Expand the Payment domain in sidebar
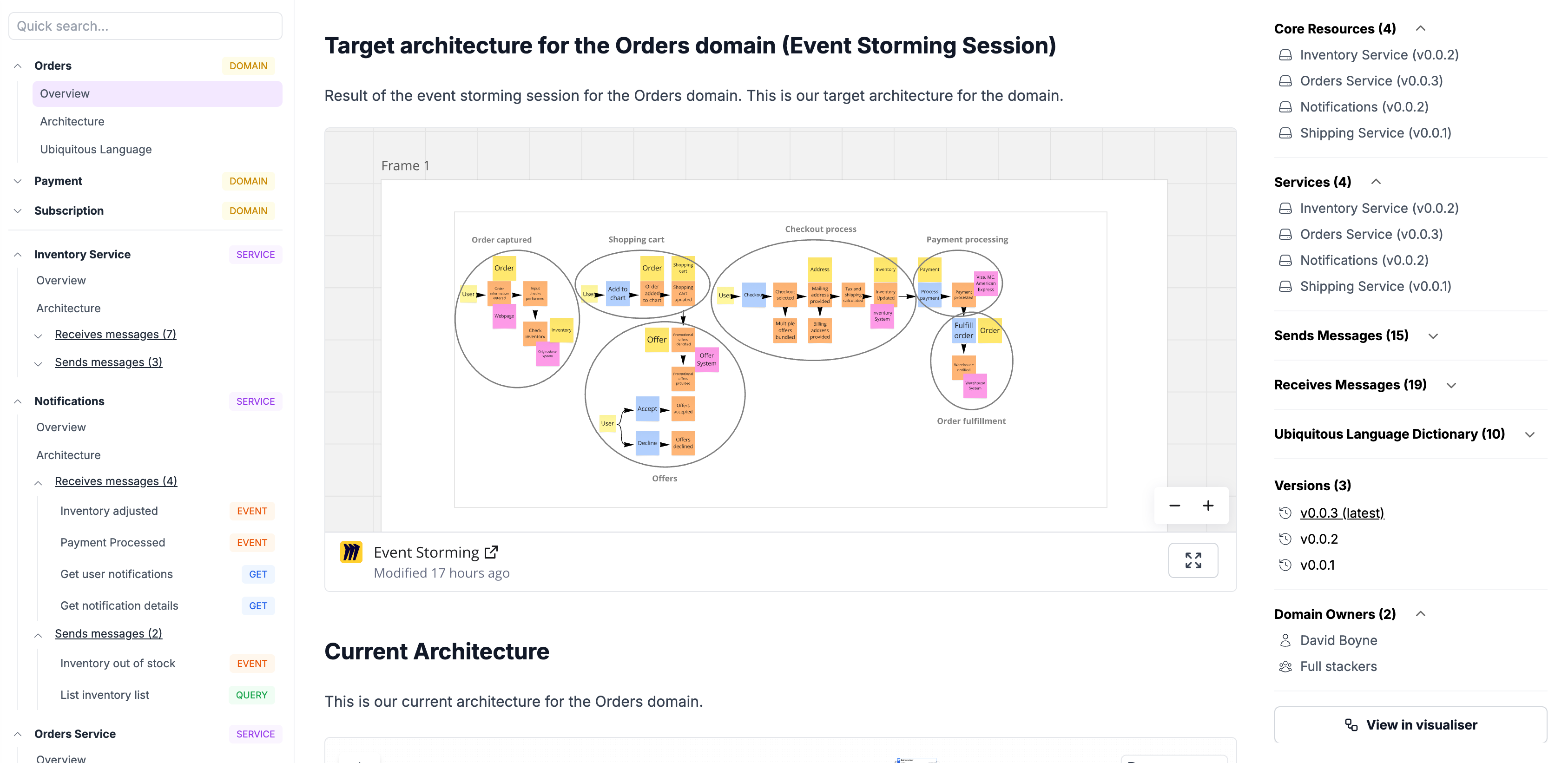The width and height of the screenshot is (1568, 763). pyautogui.click(x=18, y=181)
